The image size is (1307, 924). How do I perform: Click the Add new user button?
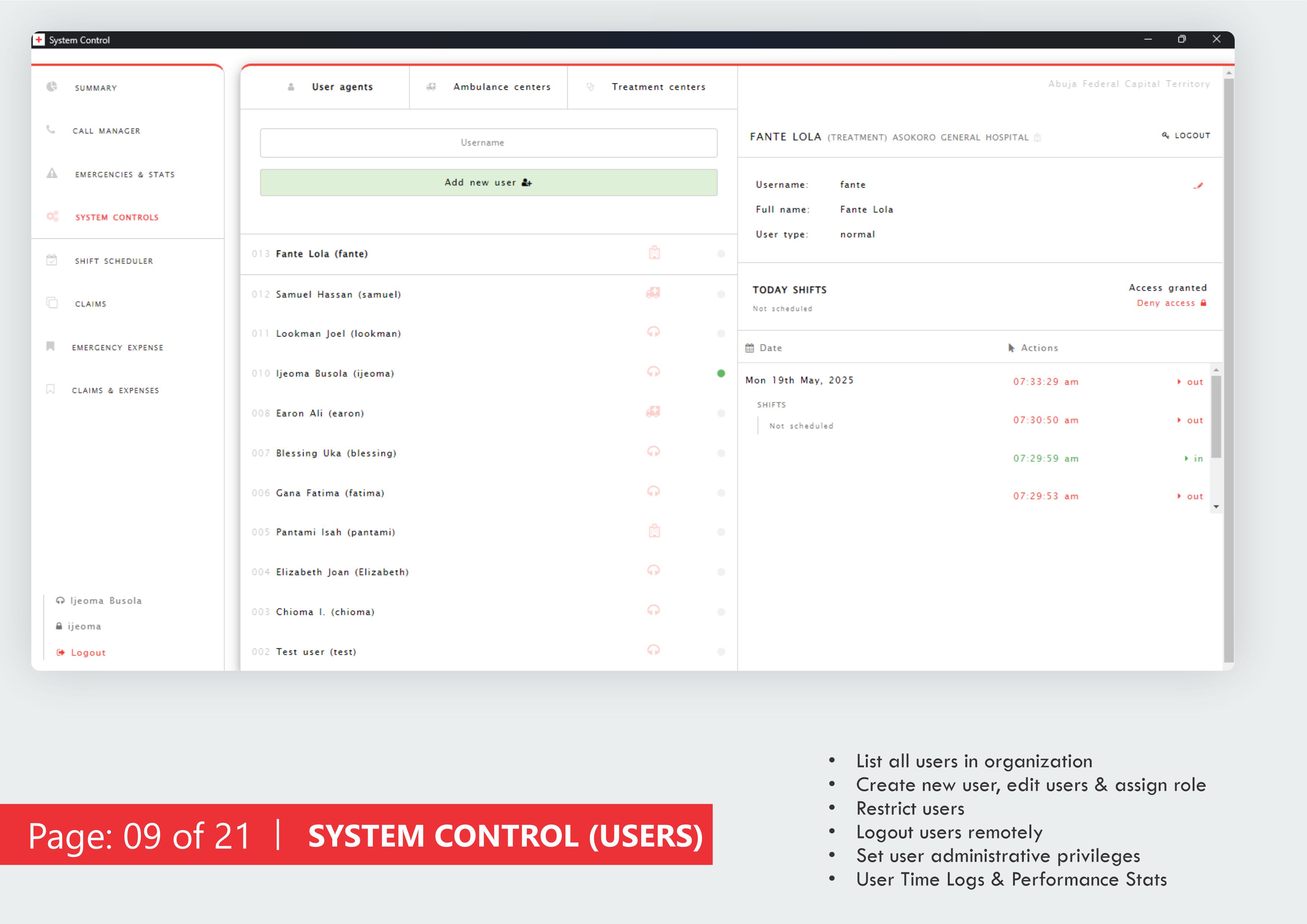pyautogui.click(x=488, y=182)
